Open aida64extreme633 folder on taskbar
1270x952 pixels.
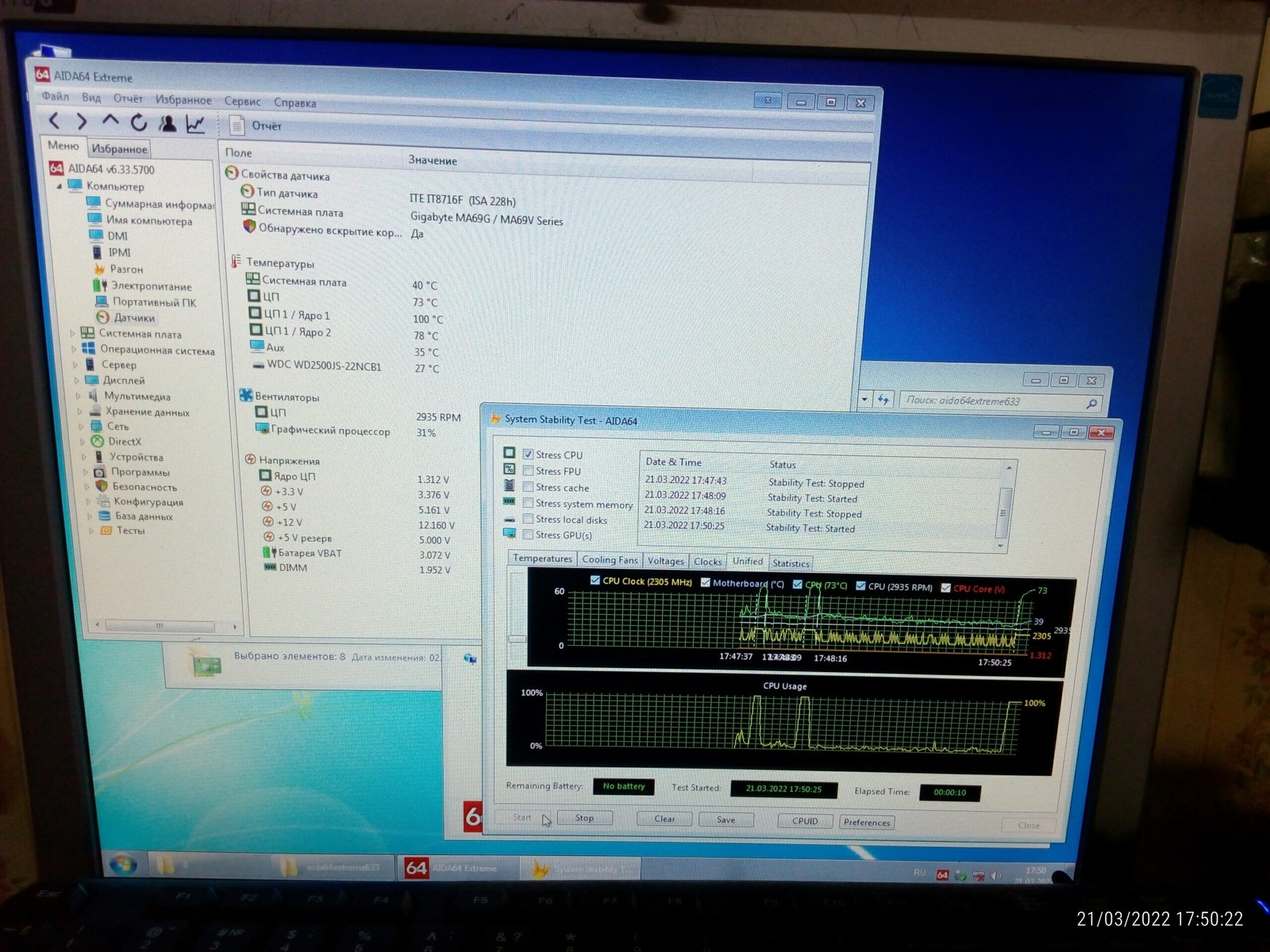[x=332, y=867]
